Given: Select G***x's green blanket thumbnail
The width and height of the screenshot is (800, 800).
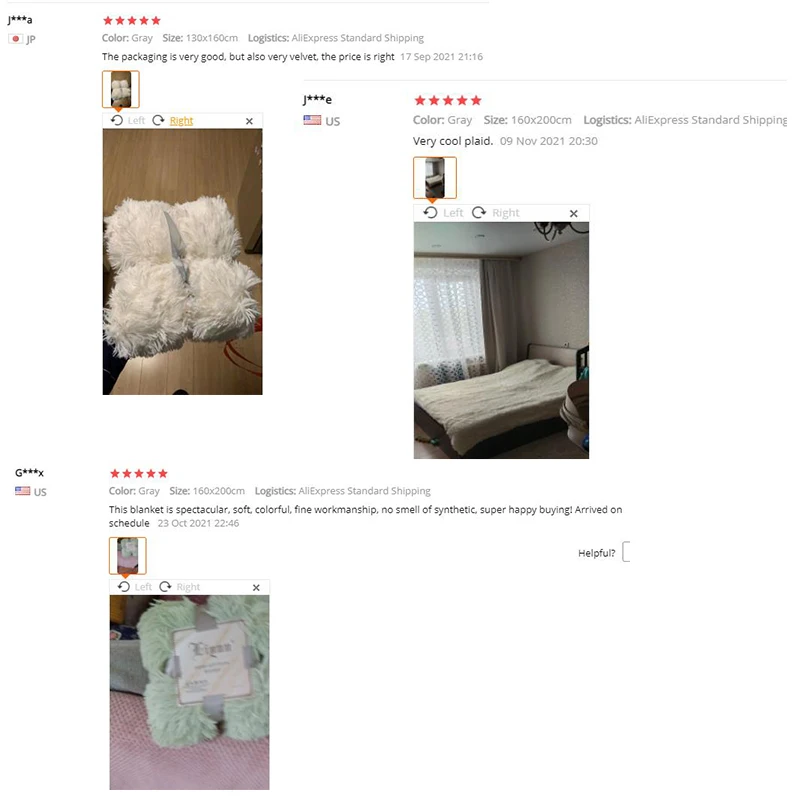Looking at the screenshot, I should click(x=128, y=556).
